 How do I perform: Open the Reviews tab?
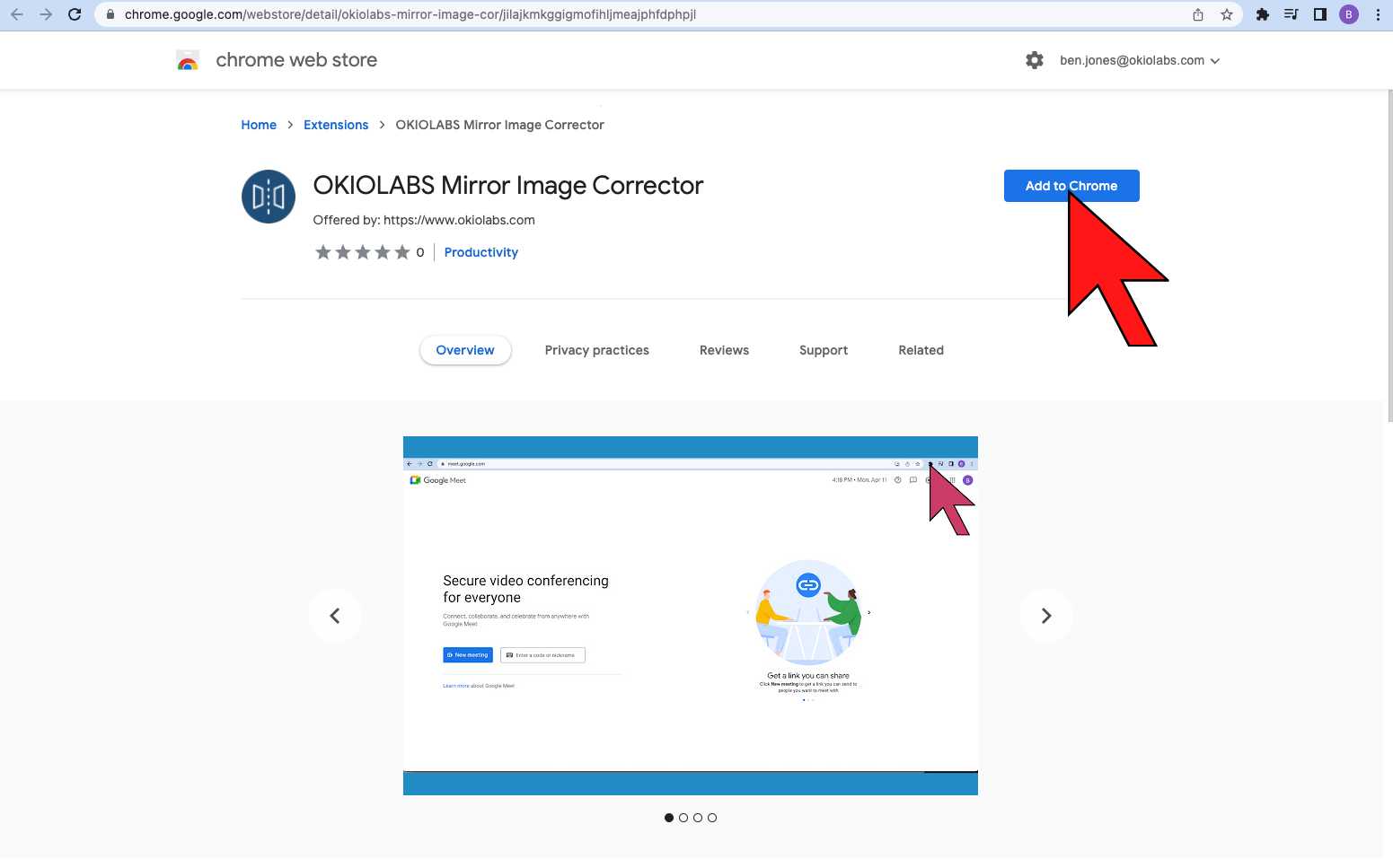[x=724, y=350]
